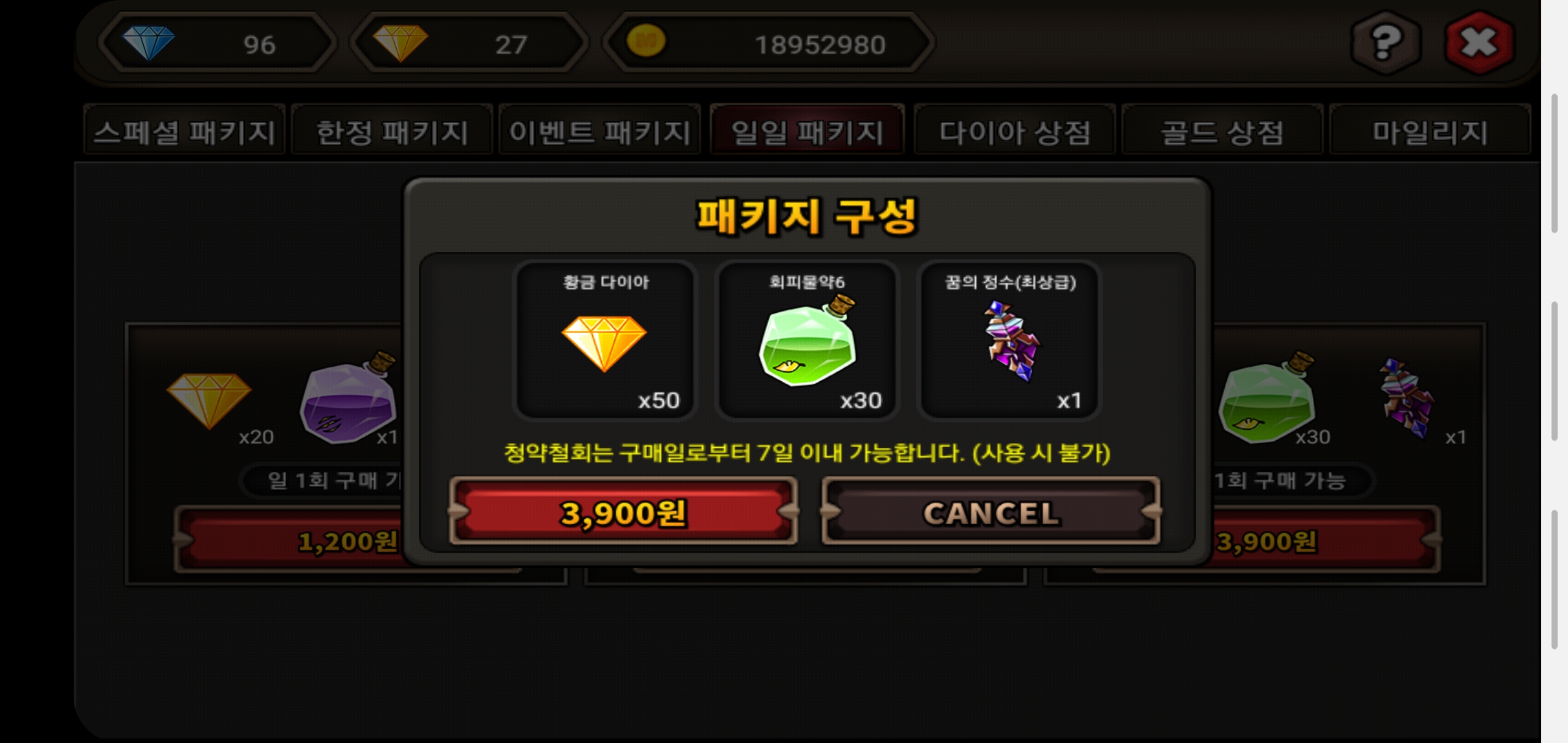Click the CANCEL button
Screen dimensions: 1568x743
991,512
